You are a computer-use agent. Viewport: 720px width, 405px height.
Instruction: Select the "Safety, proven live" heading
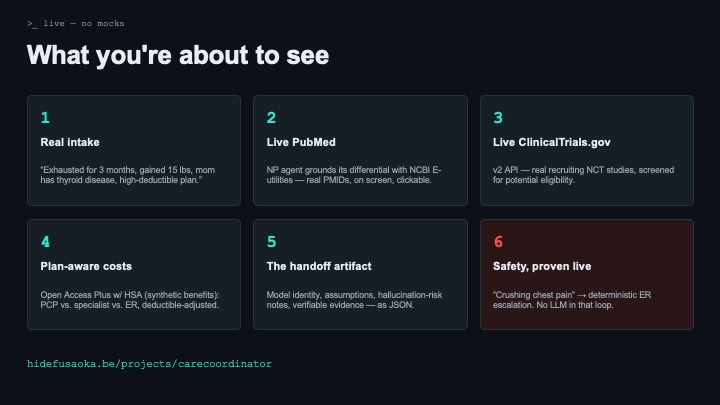pos(542,266)
